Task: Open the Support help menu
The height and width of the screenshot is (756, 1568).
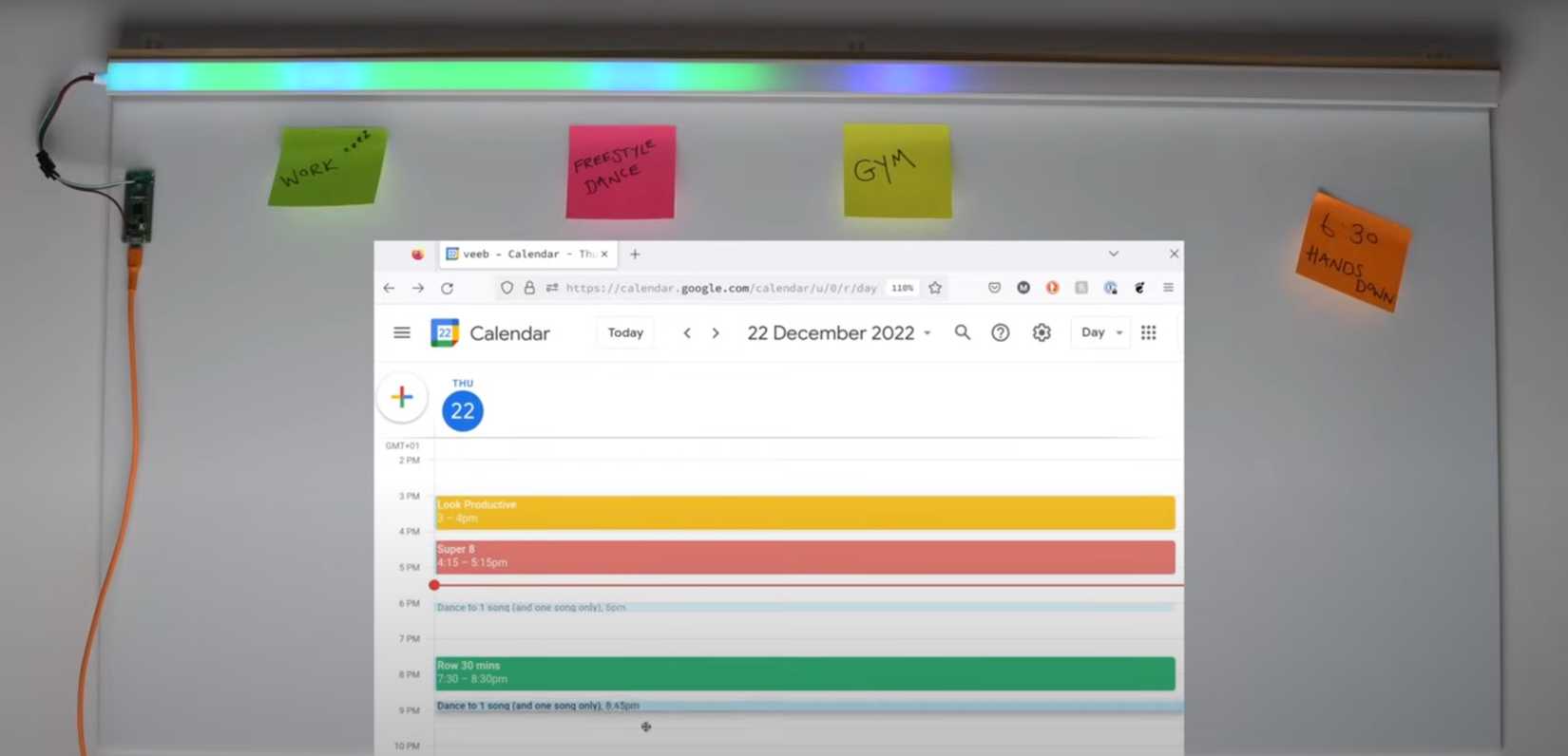Action: (1001, 332)
